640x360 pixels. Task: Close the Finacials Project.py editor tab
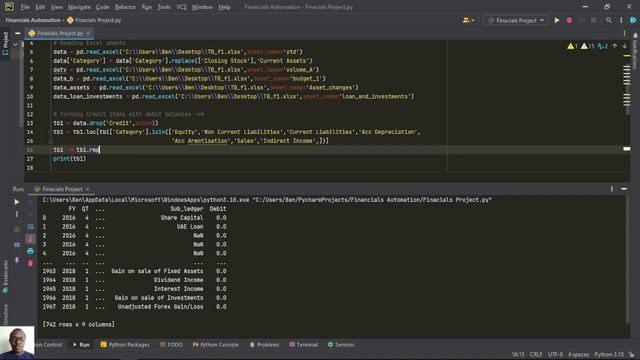(x=88, y=33)
